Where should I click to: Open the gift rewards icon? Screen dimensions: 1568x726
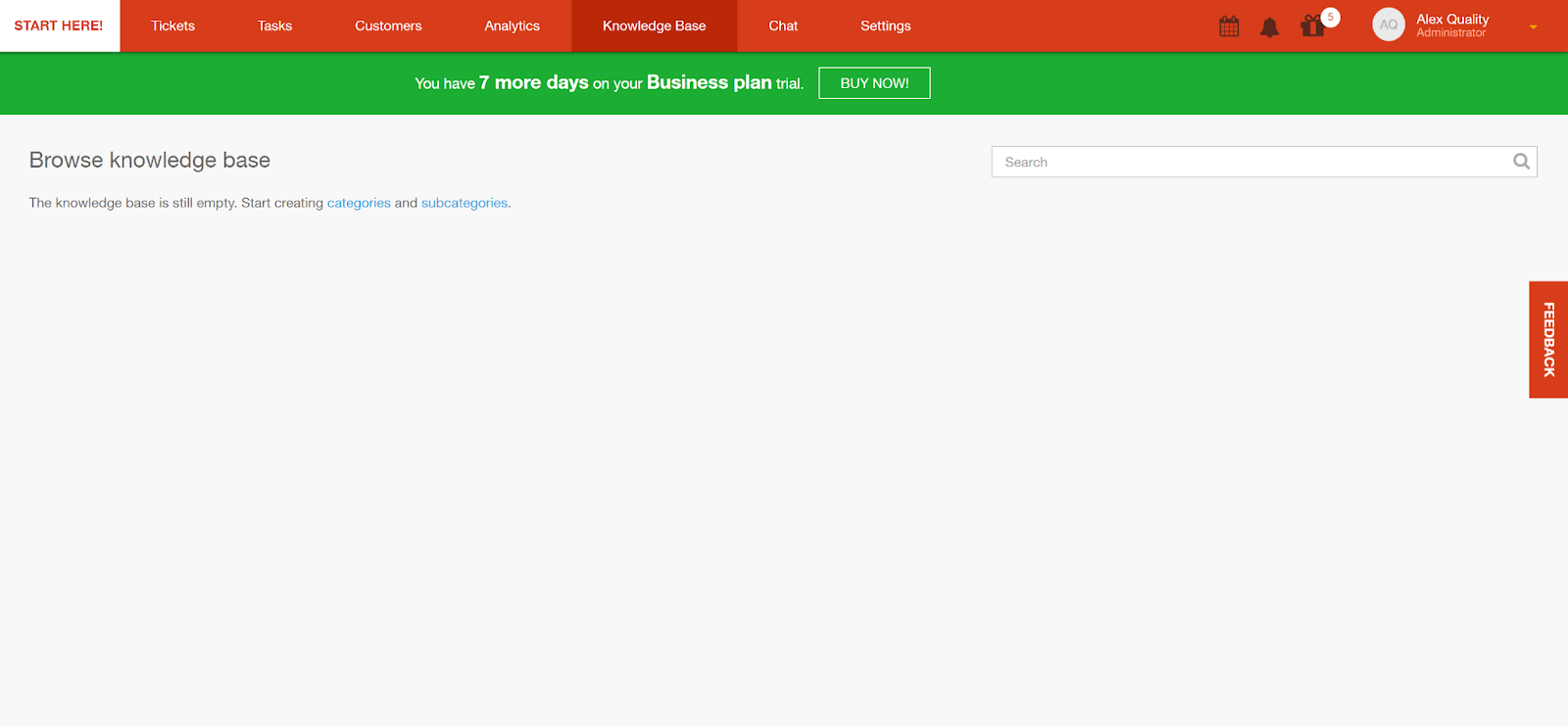tap(1313, 26)
